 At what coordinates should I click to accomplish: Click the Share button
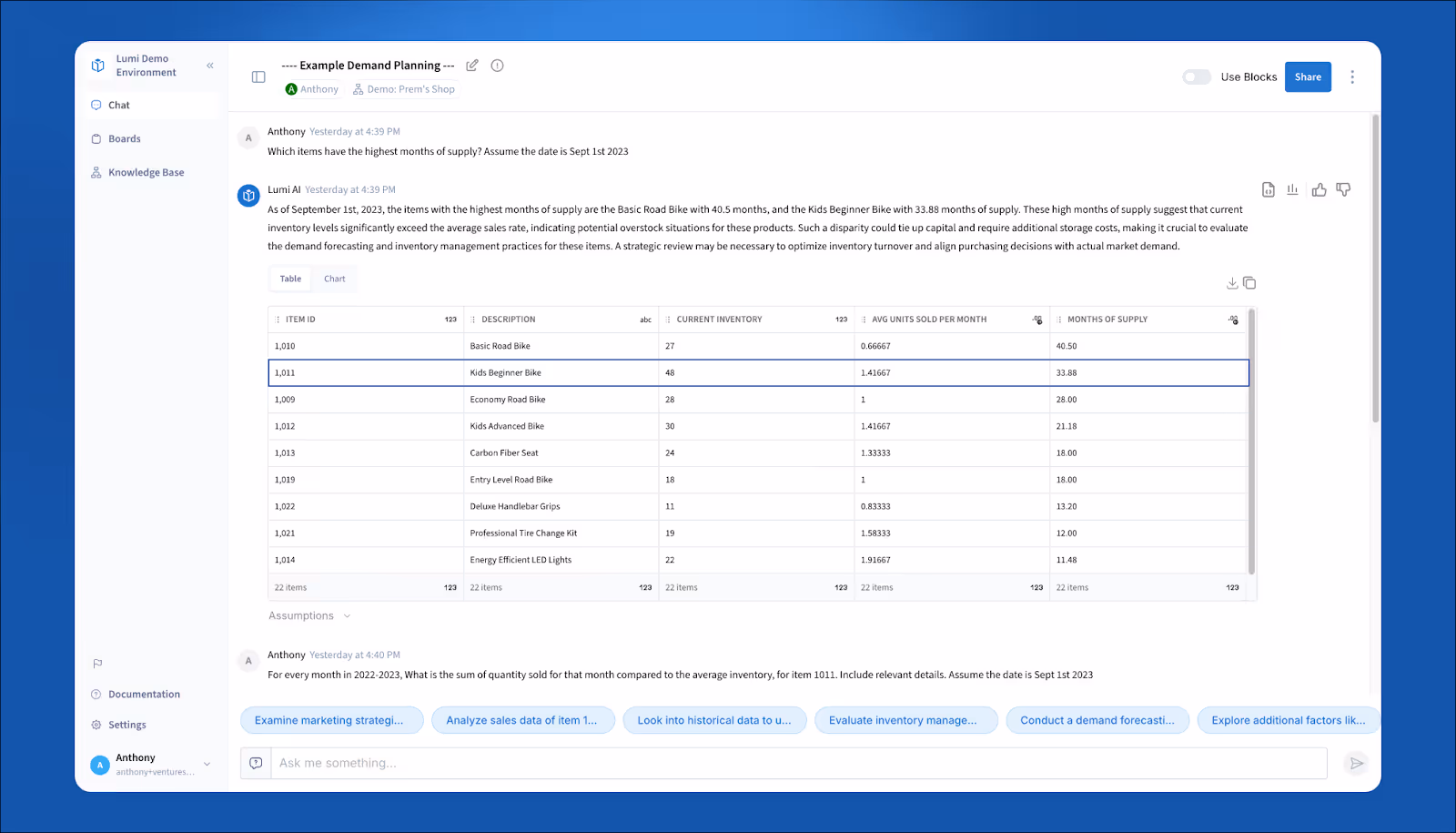click(1308, 77)
